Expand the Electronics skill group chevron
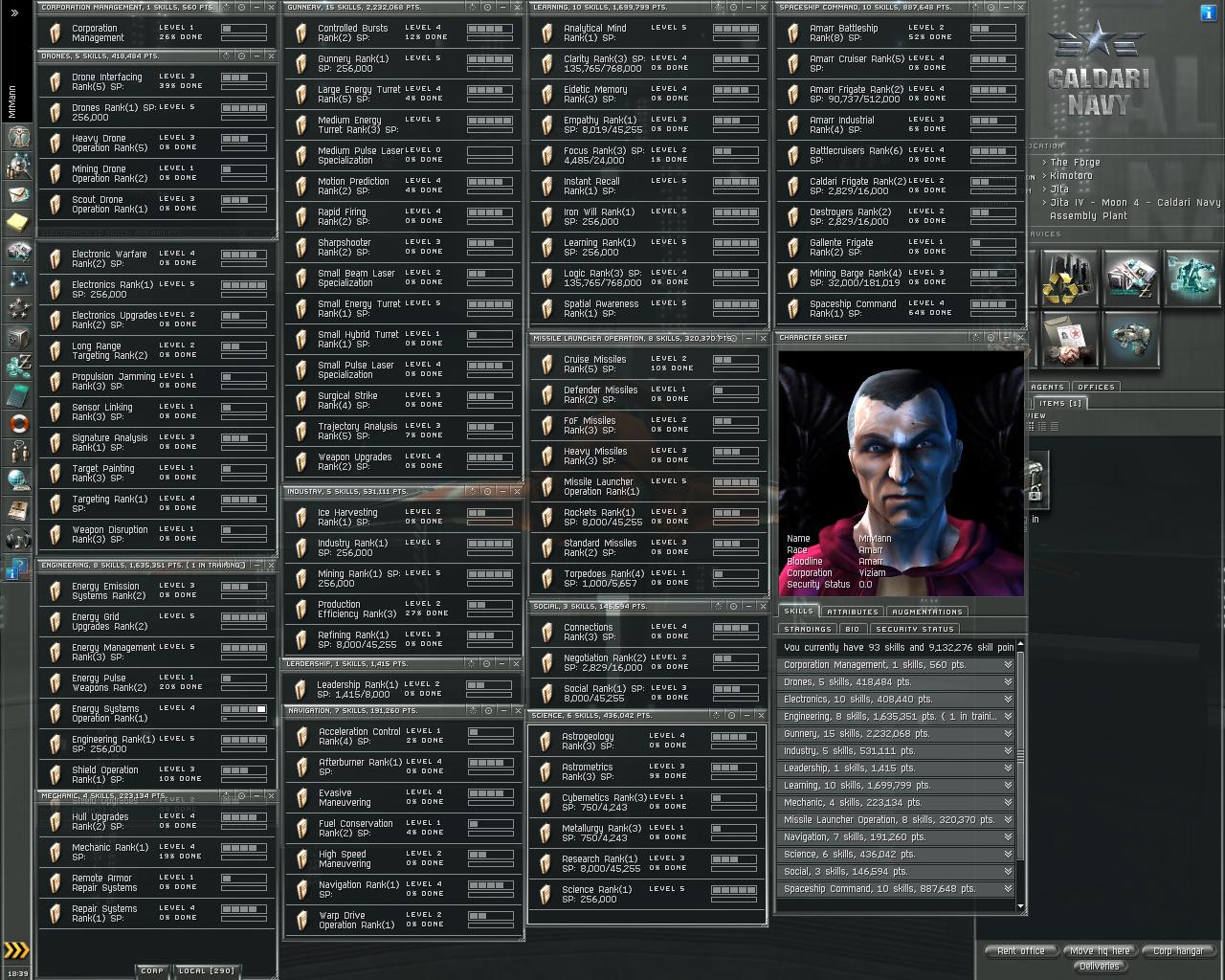 [x=1008, y=700]
